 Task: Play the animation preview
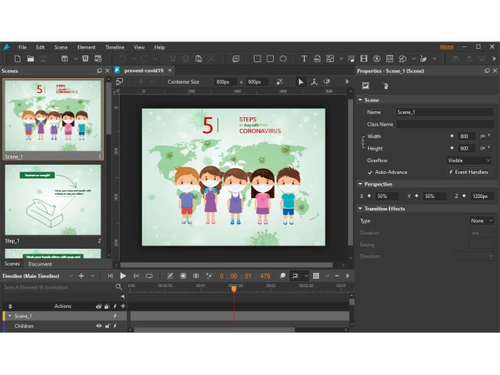coord(123,276)
